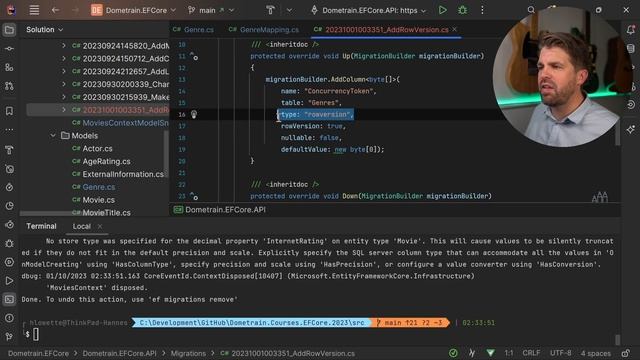Start debugging with the bug icon
This screenshot has height=360, width=640.
point(462,10)
